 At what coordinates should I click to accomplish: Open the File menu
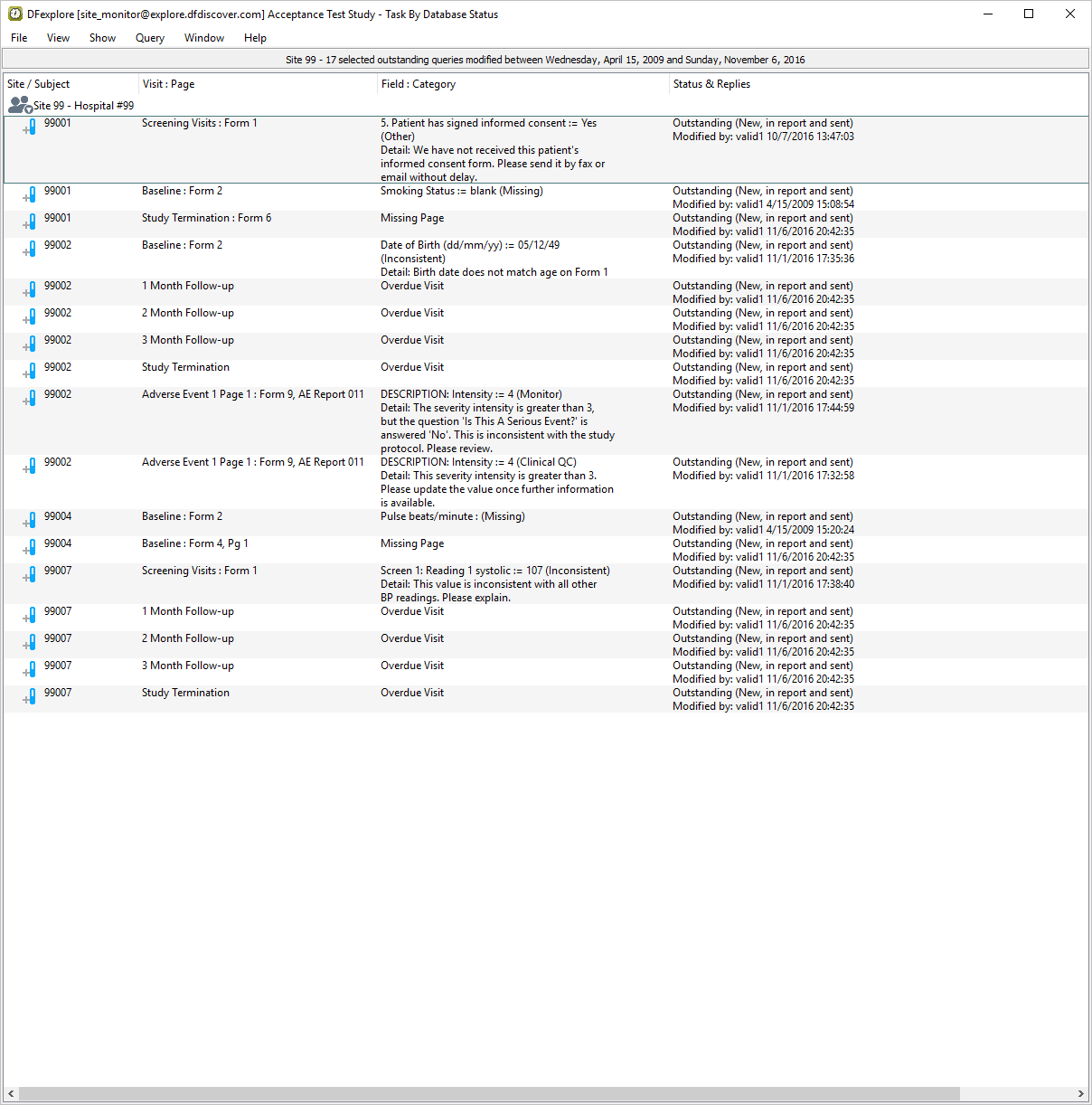coord(19,38)
